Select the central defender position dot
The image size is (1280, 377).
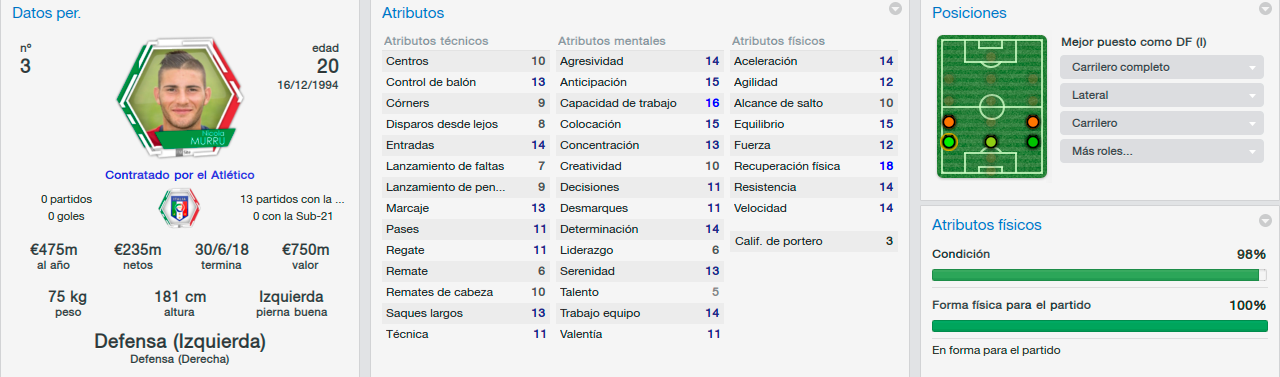(990, 142)
